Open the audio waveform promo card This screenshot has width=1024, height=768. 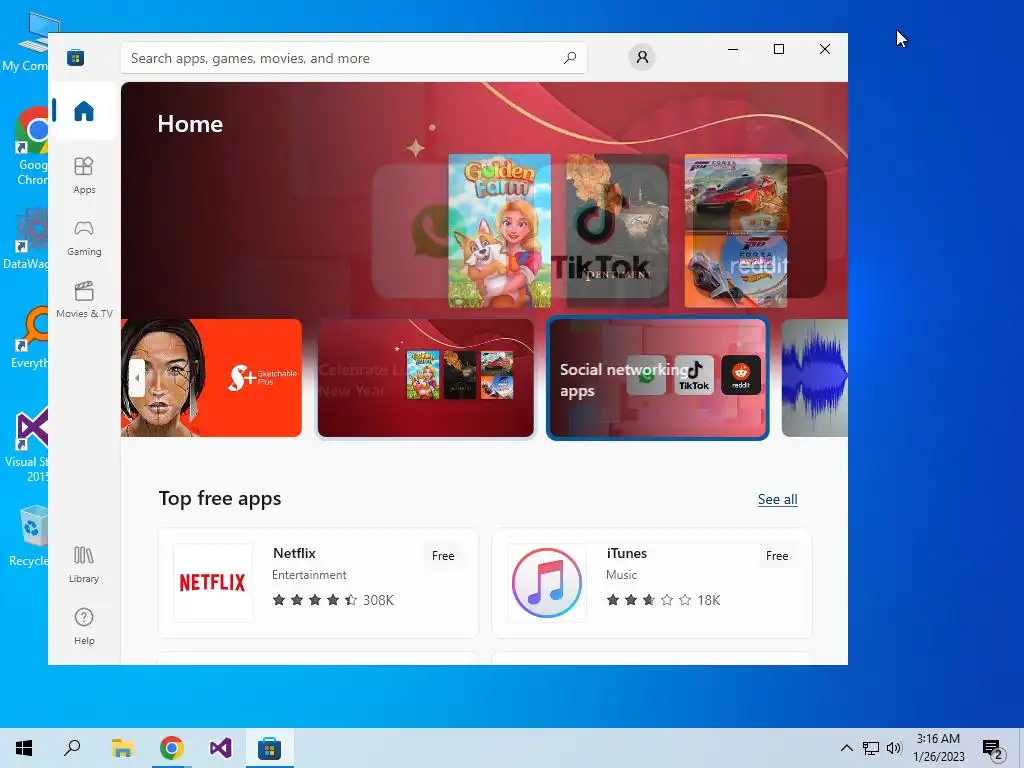coord(814,377)
